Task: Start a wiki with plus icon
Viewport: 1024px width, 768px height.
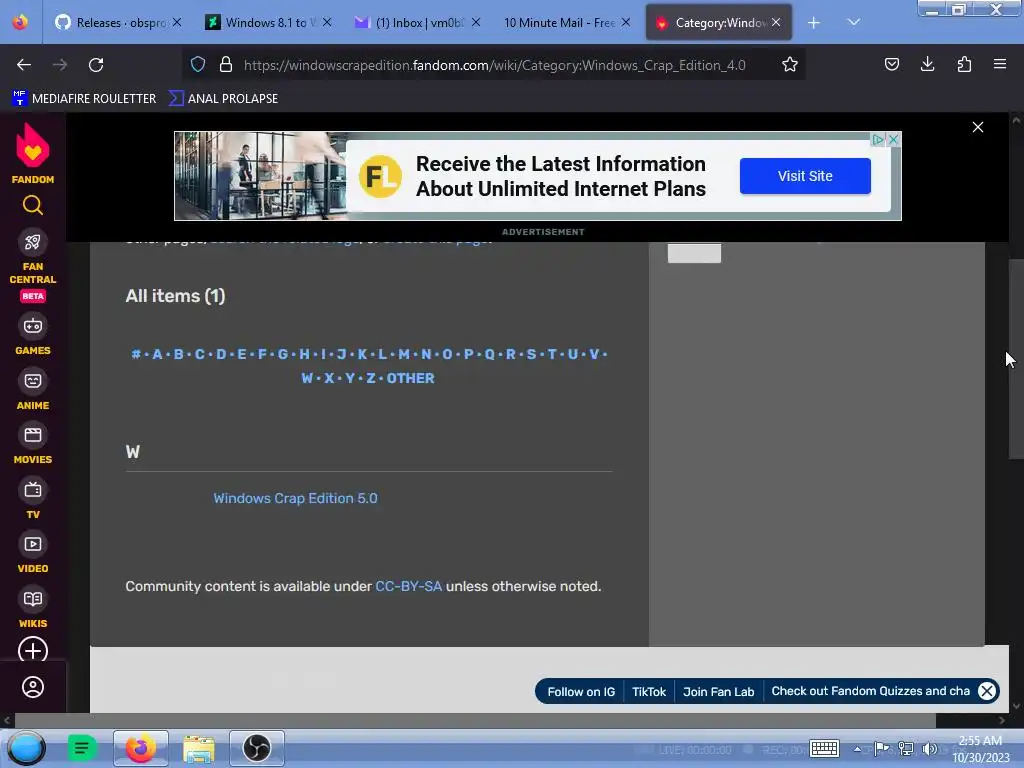Action: click(x=33, y=650)
